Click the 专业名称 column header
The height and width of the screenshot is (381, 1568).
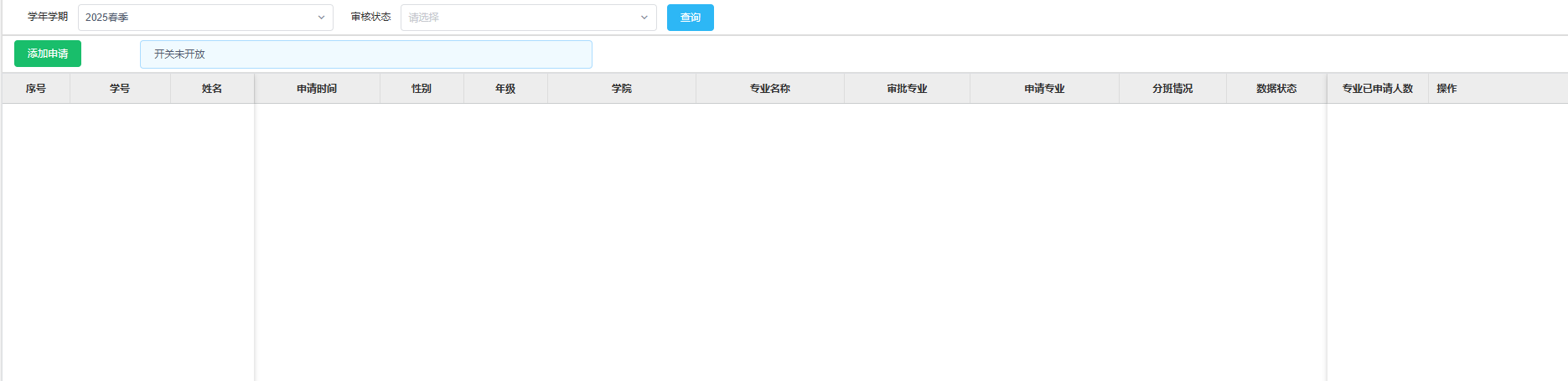769,89
